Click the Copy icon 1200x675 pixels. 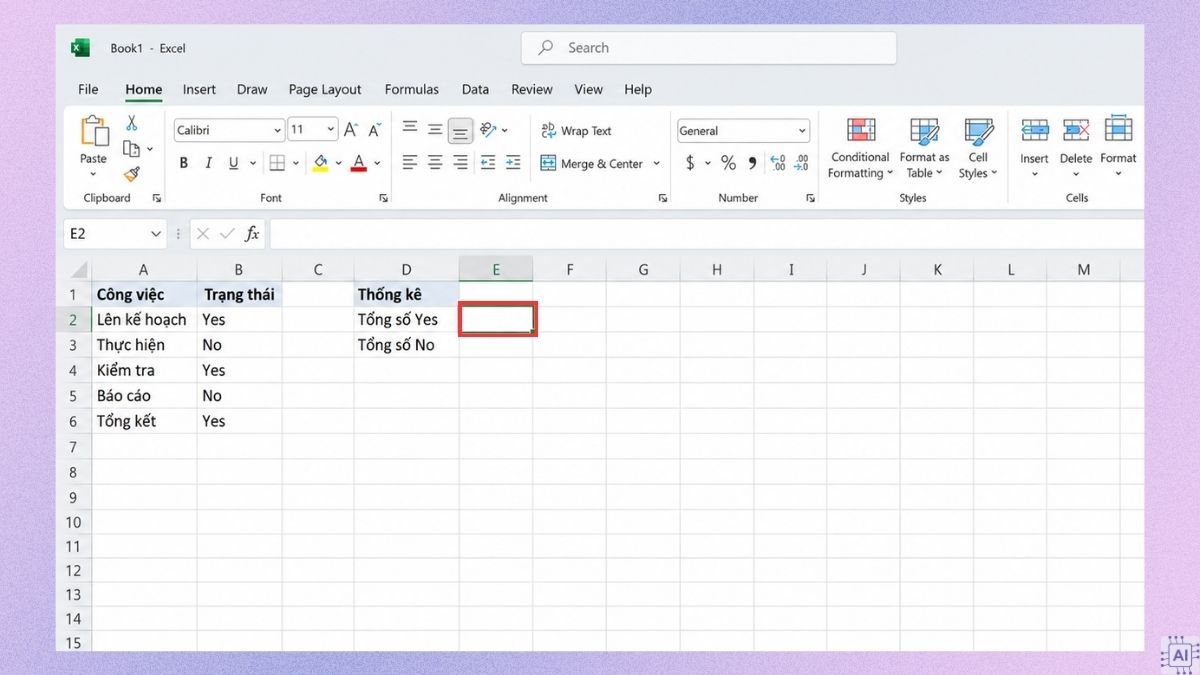tap(131, 149)
